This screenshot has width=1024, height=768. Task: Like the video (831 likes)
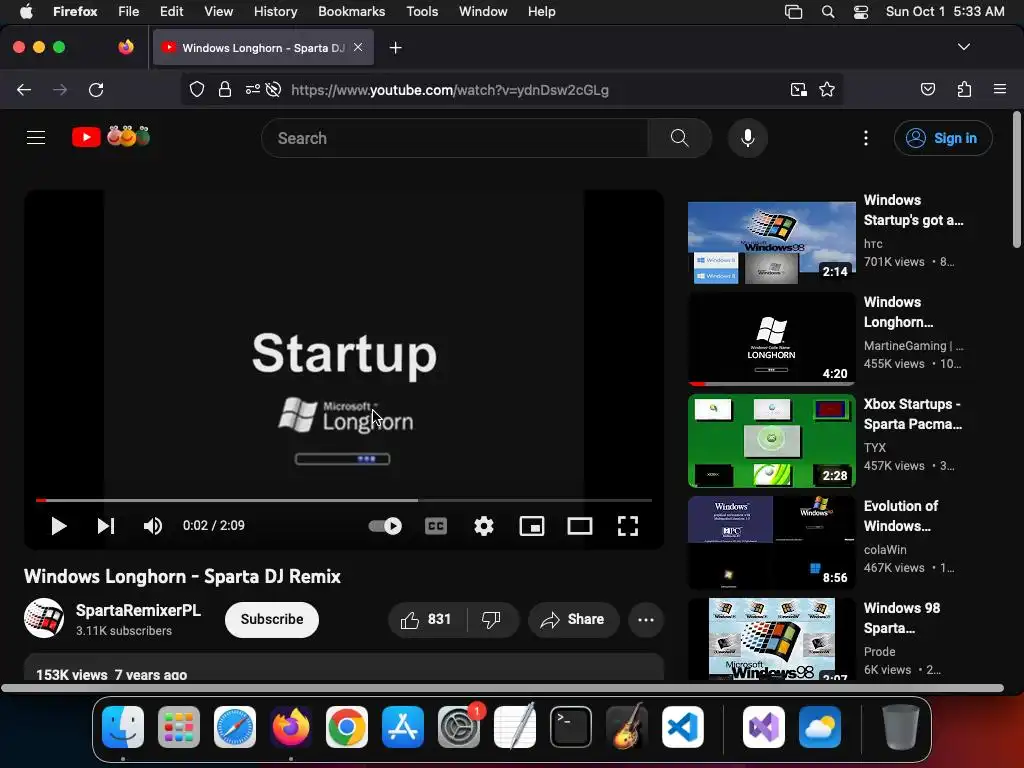tap(427, 619)
